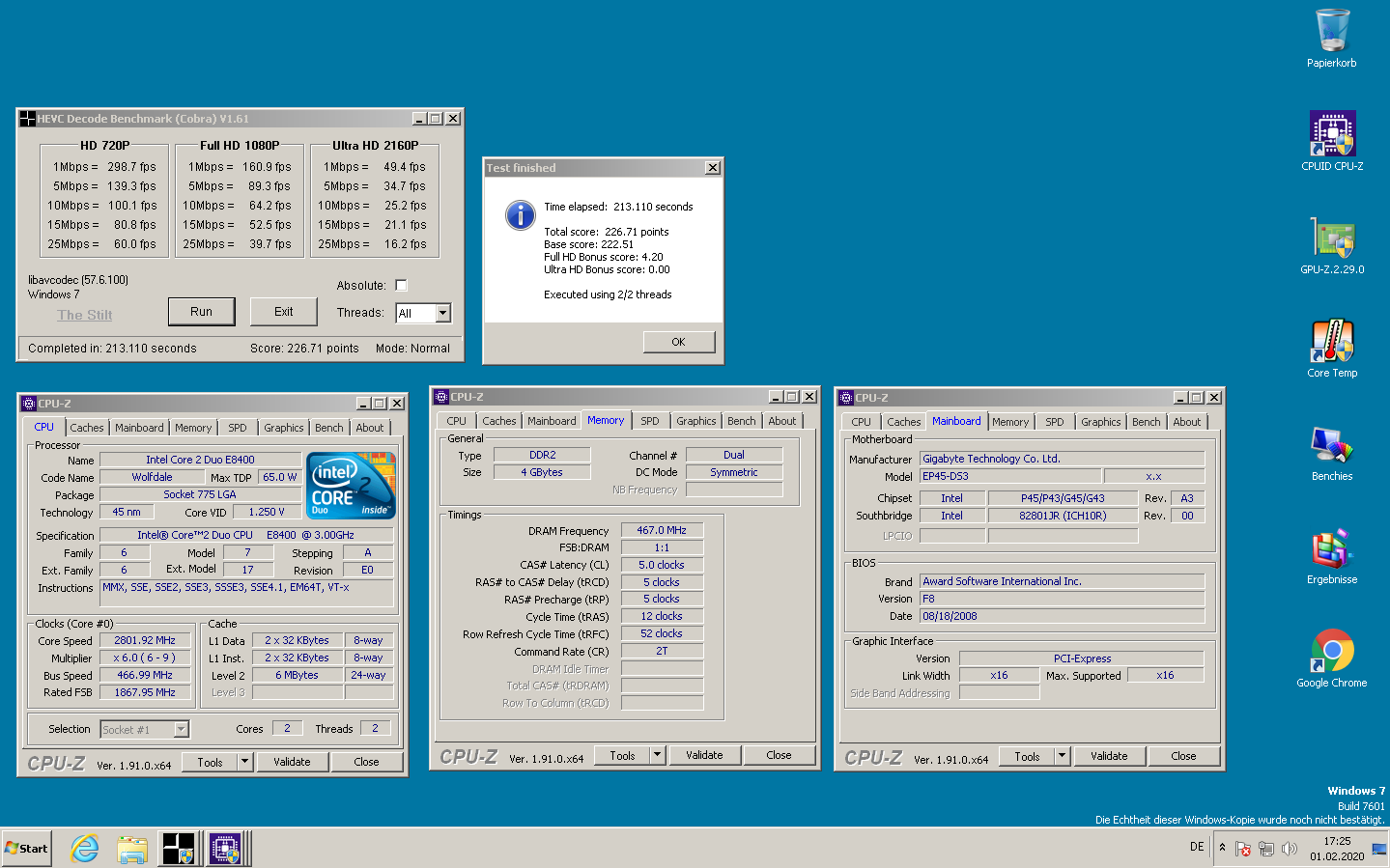Click the CPU-Z title icon in left window
1390x868 pixels.
coord(29,404)
